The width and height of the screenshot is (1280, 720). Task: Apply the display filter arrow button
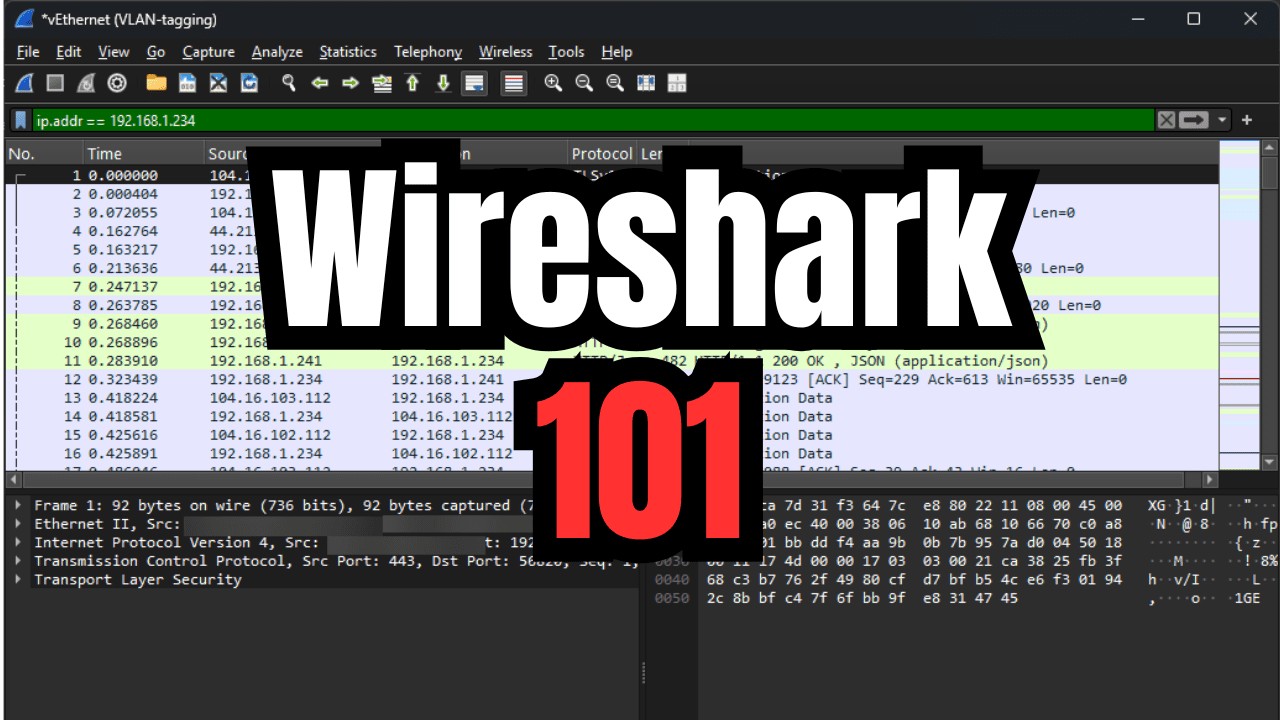[1194, 120]
